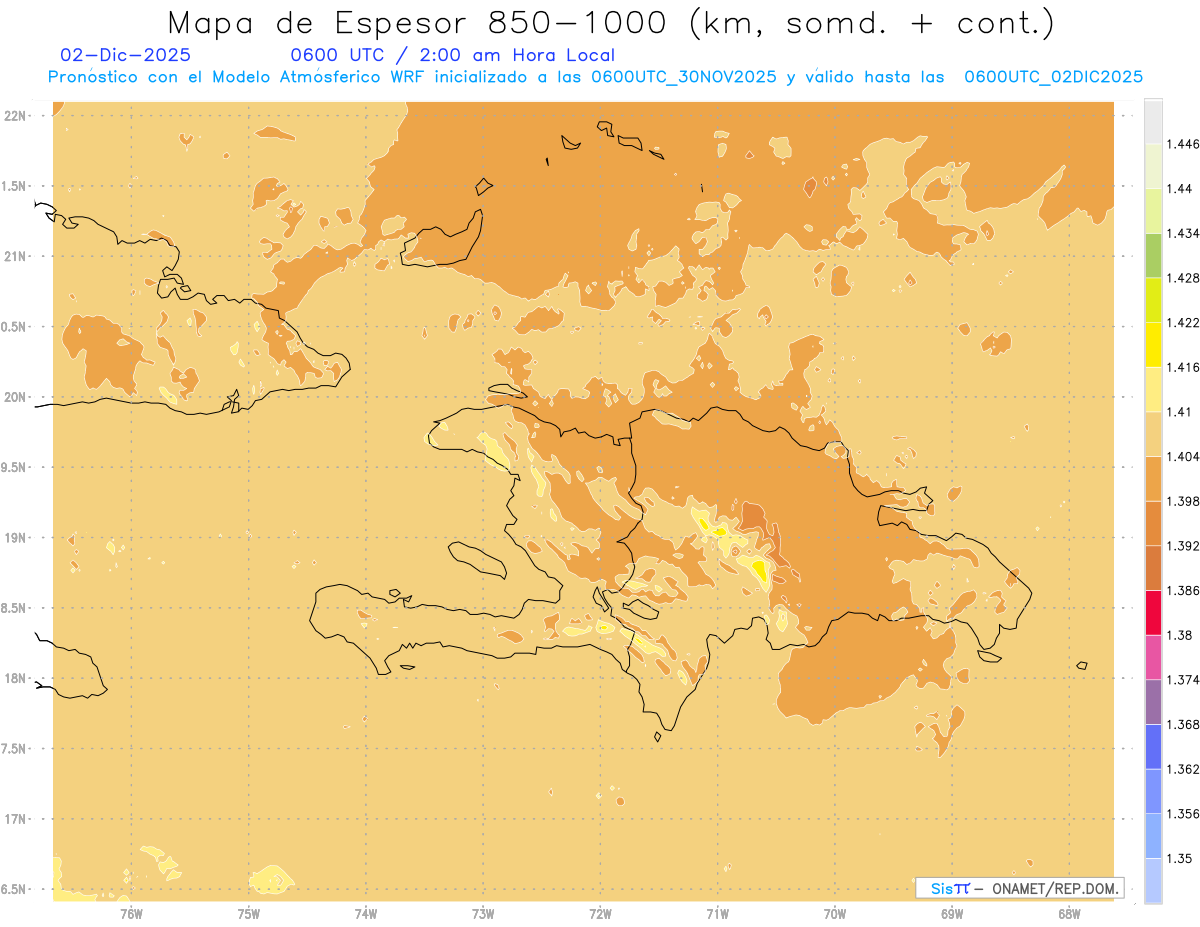Click the purple swatch in the color scale

1153,702
